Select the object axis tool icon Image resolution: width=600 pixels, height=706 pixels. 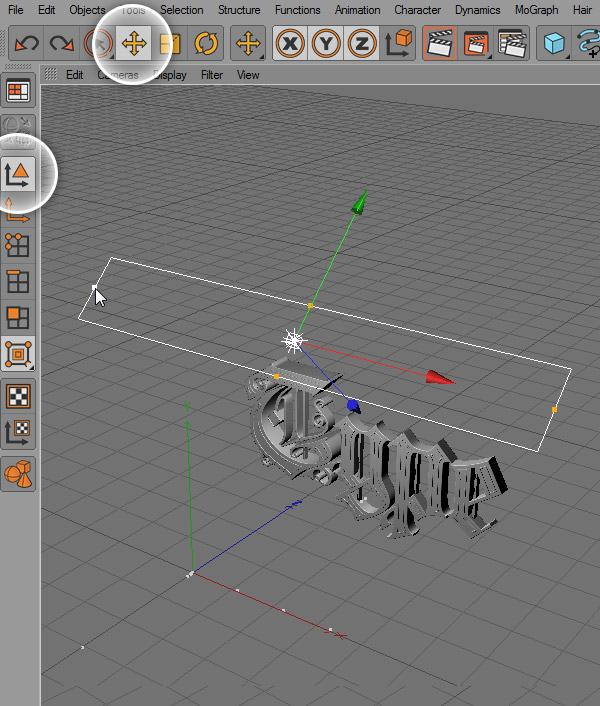(x=18, y=210)
